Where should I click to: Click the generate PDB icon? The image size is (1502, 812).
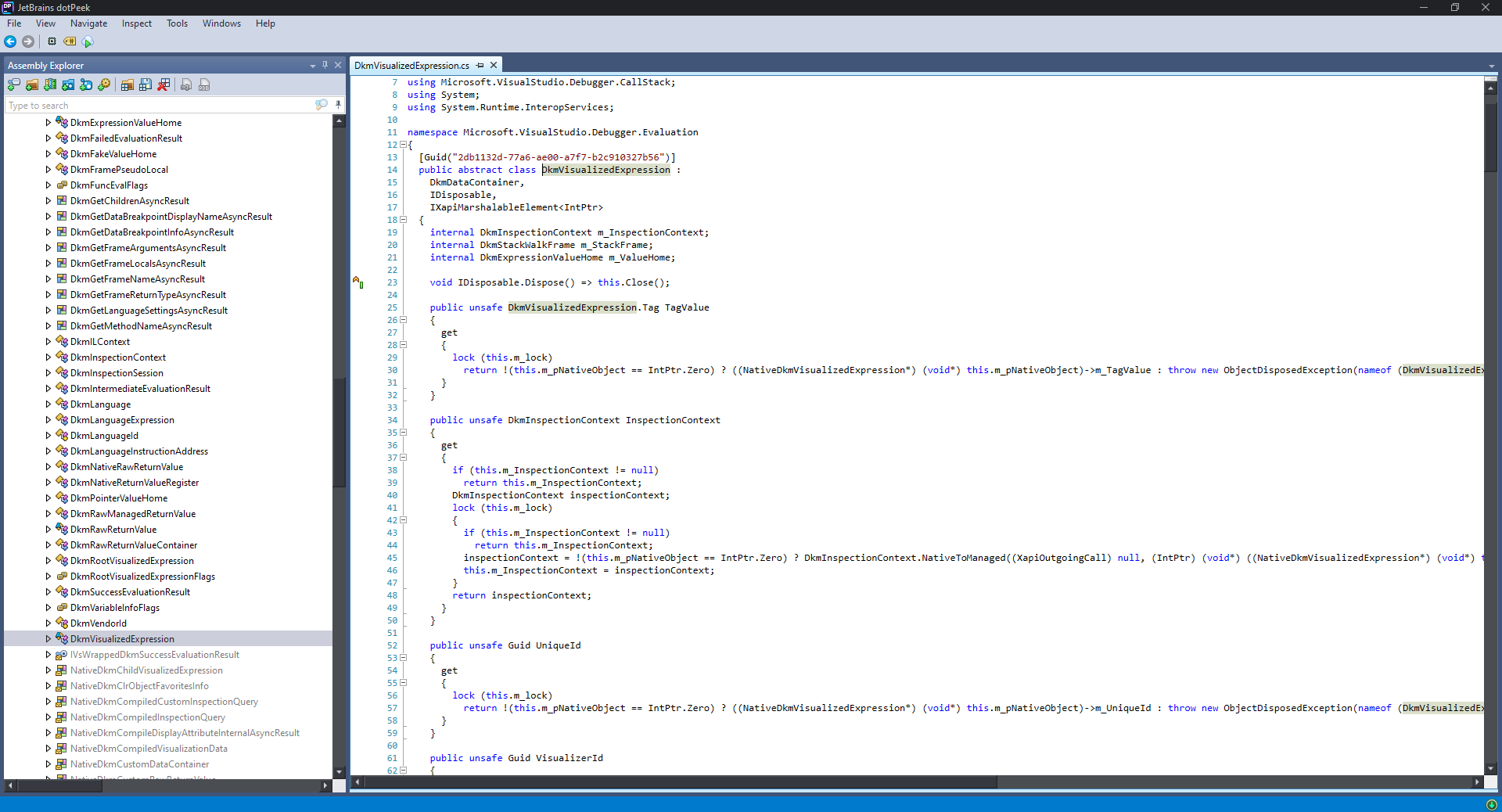click(204, 84)
